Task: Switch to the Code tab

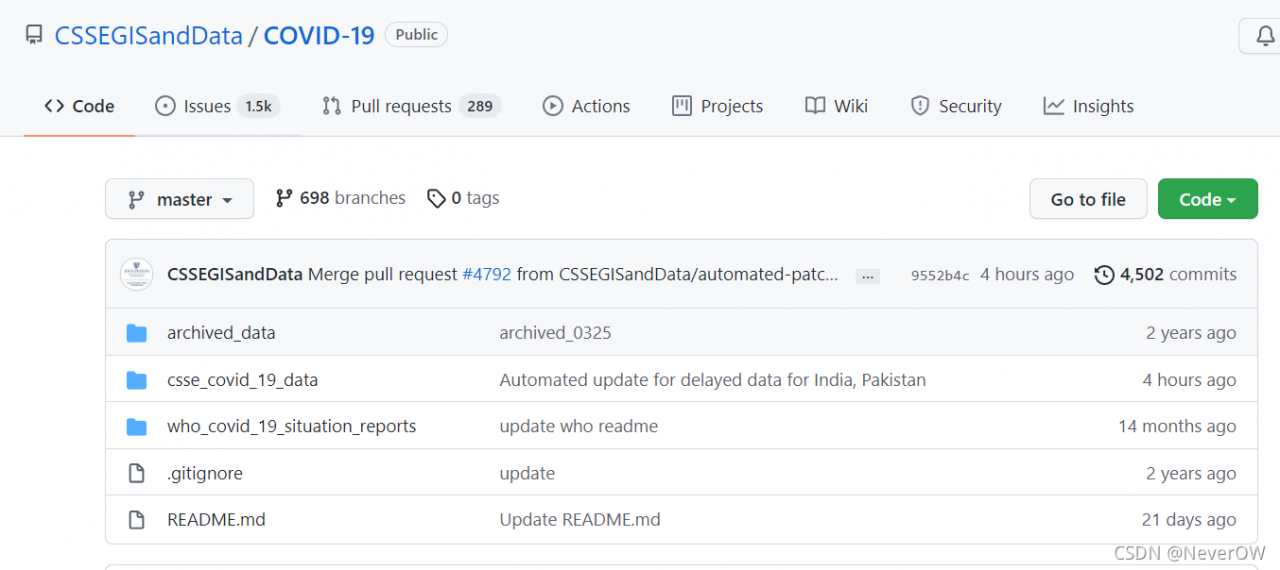Action: (x=80, y=106)
